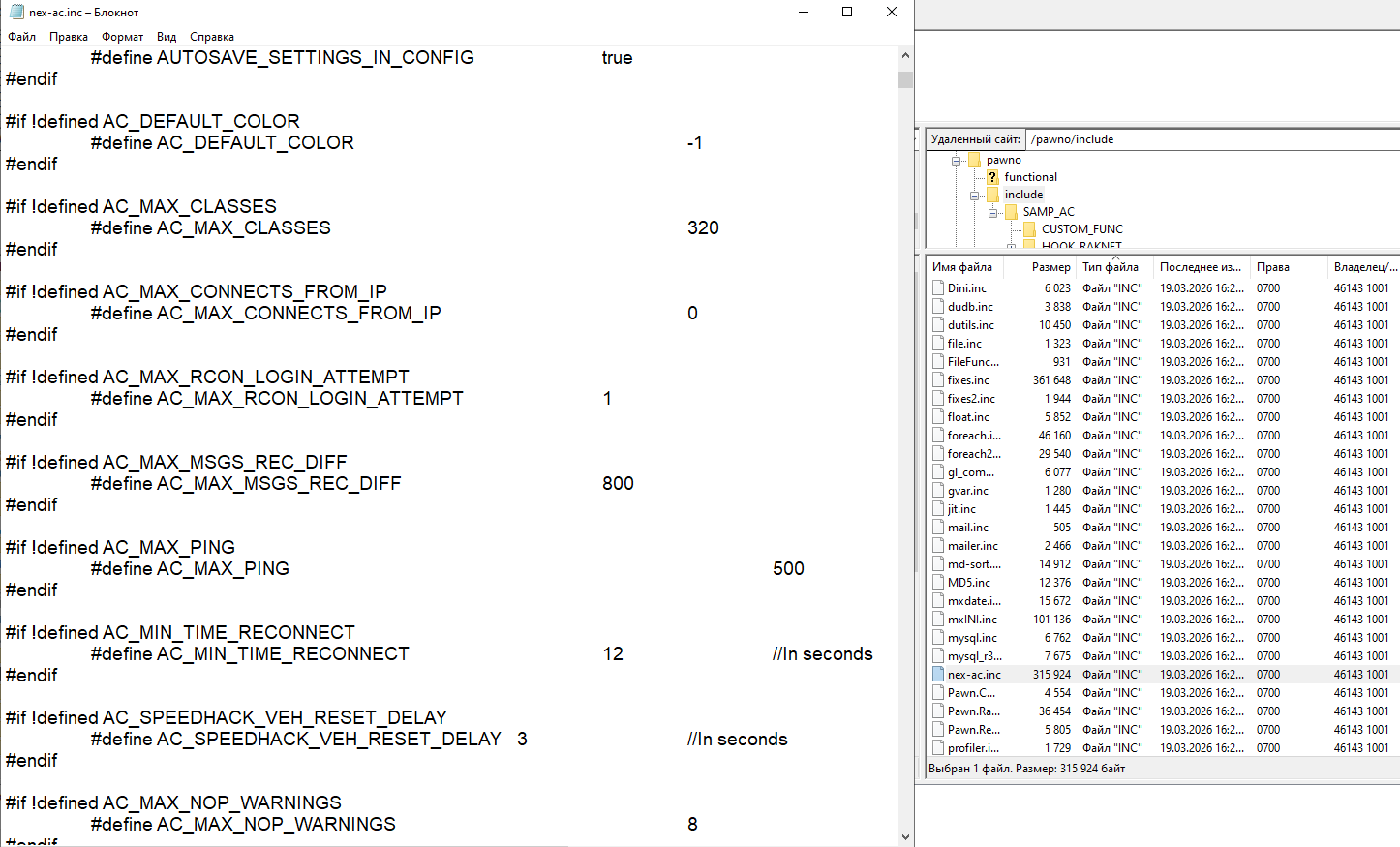Collapse the include folder tree node
Image resolution: width=1400 pixels, height=847 pixels.
pos(974,196)
